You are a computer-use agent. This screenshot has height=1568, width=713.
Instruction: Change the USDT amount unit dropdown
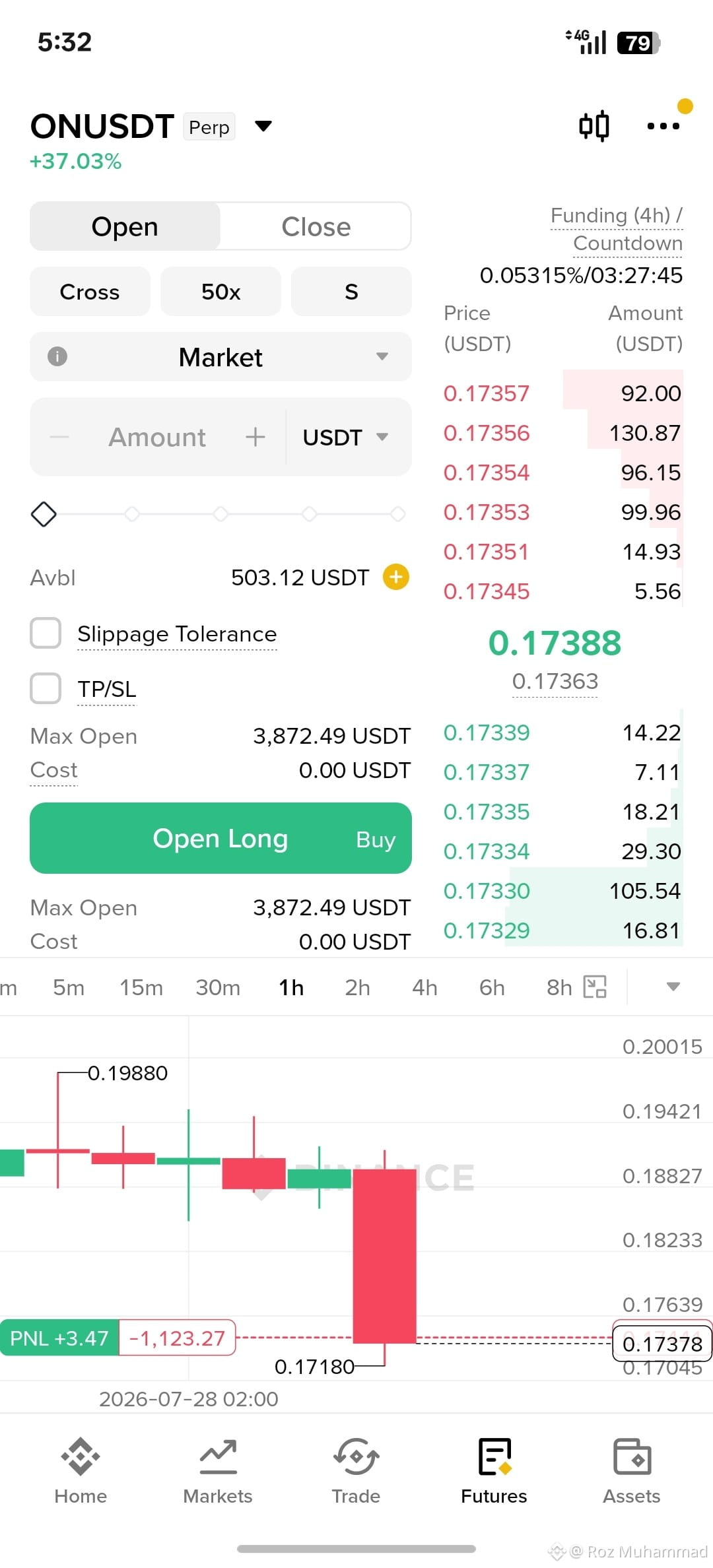(345, 437)
